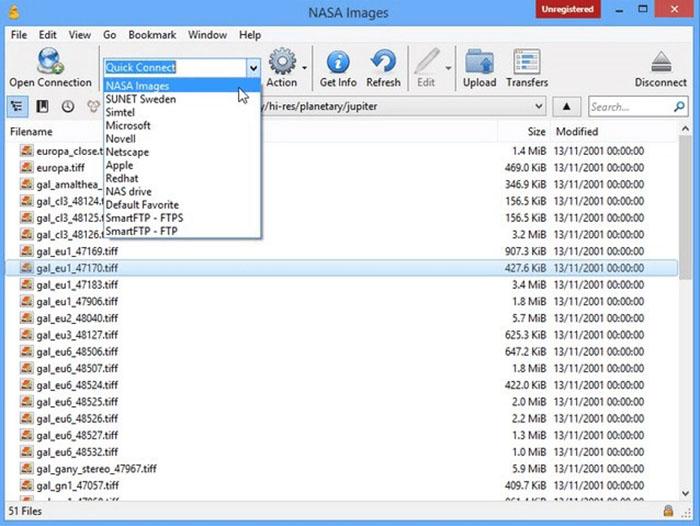Select the file gal_eu3_48127.tiff

(x=342, y=335)
